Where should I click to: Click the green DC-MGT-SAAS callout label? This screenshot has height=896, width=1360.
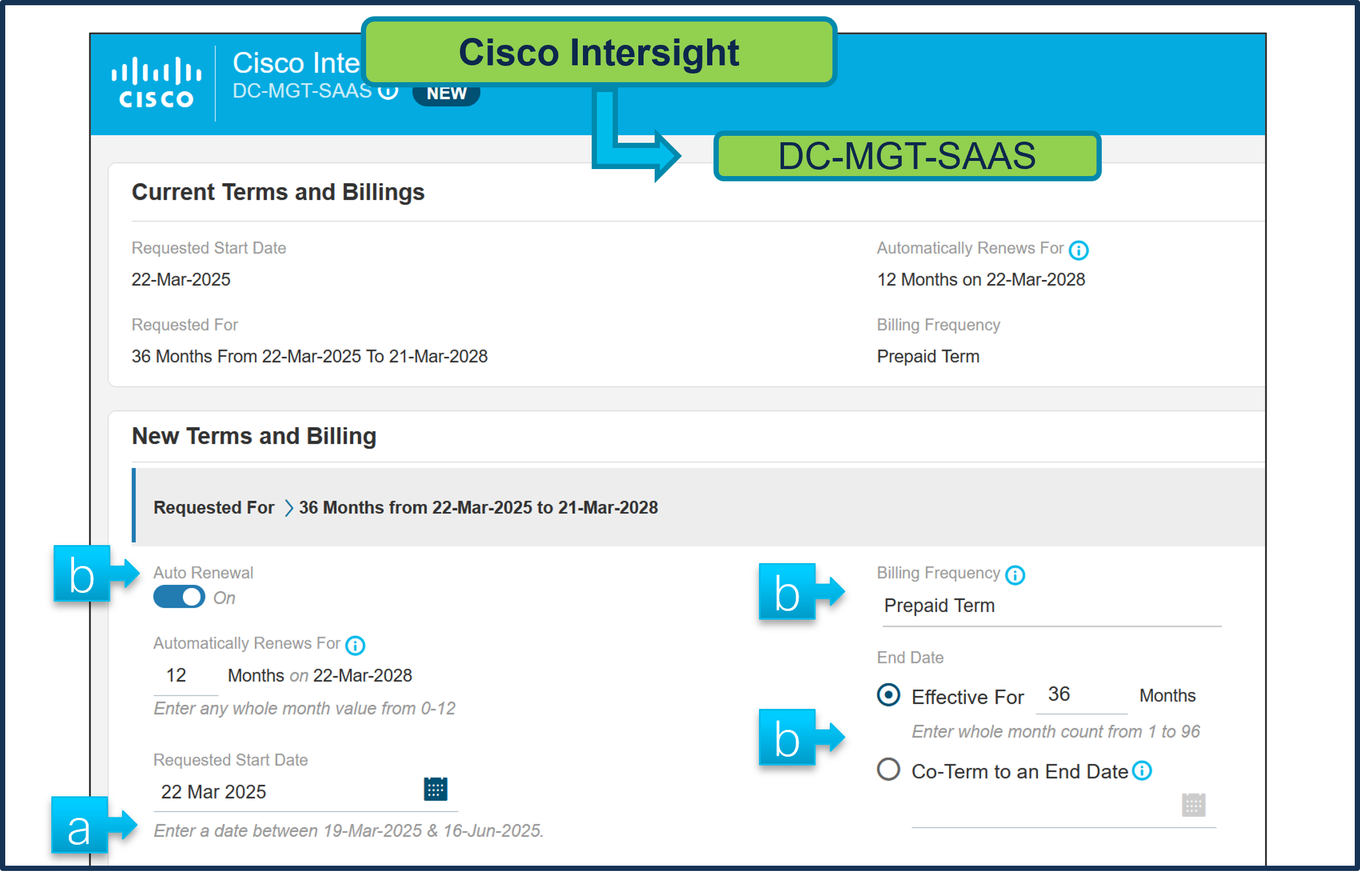906,156
